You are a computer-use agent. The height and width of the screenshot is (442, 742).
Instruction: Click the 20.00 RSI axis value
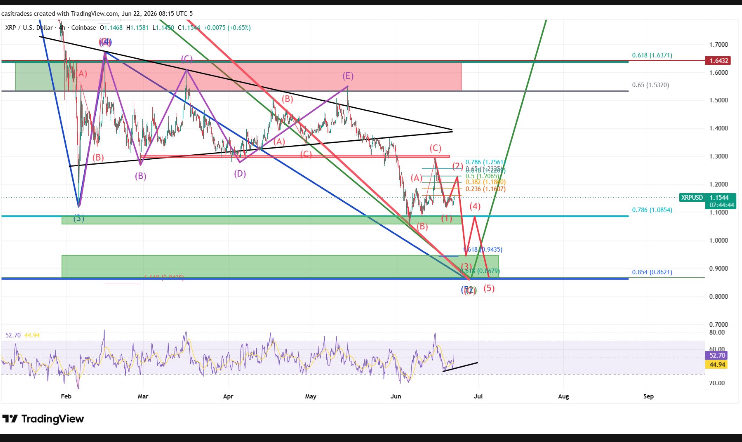coord(717,383)
